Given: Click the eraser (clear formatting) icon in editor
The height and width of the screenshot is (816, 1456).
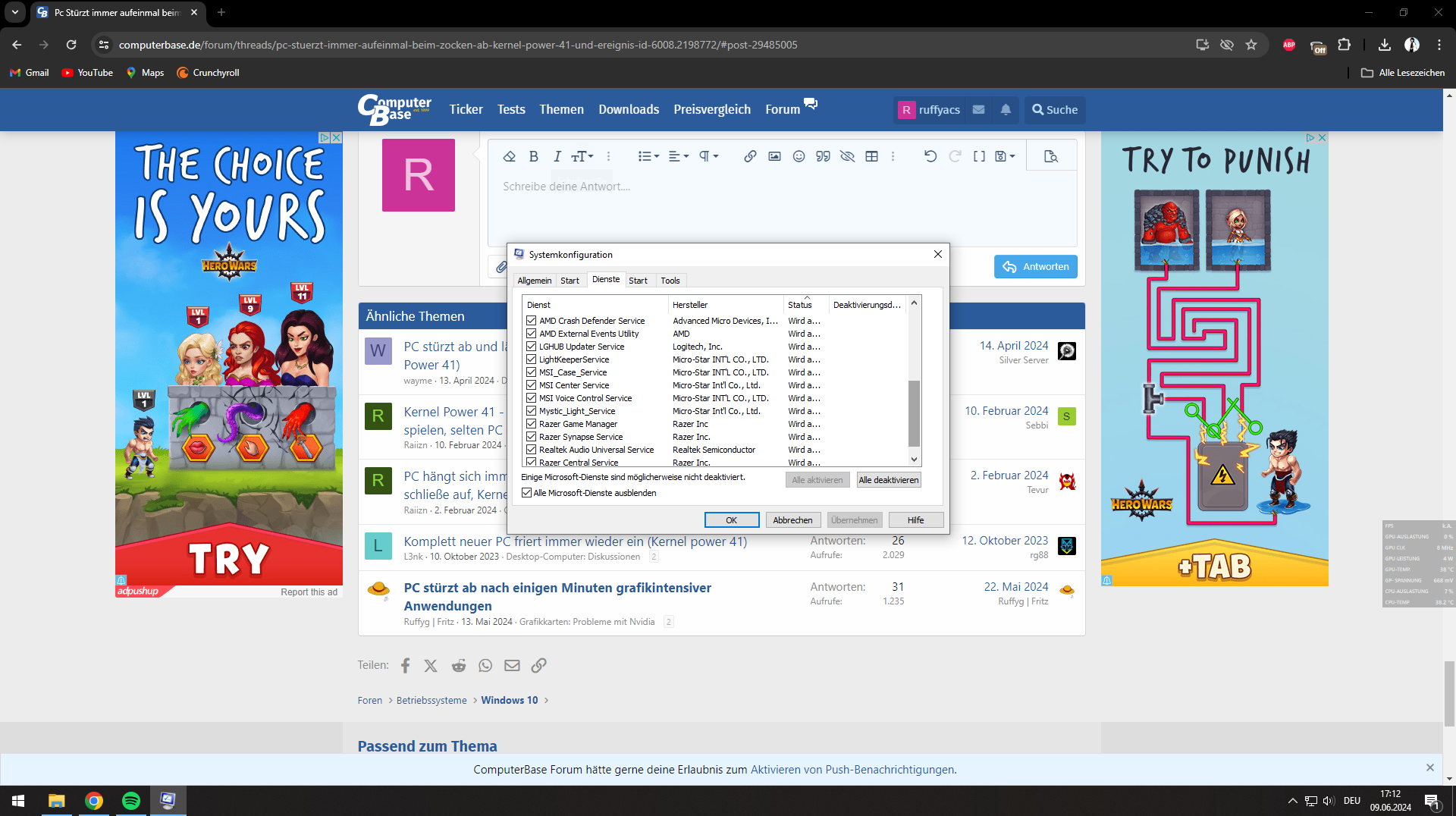Looking at the screenshot, I should point(510,156).
